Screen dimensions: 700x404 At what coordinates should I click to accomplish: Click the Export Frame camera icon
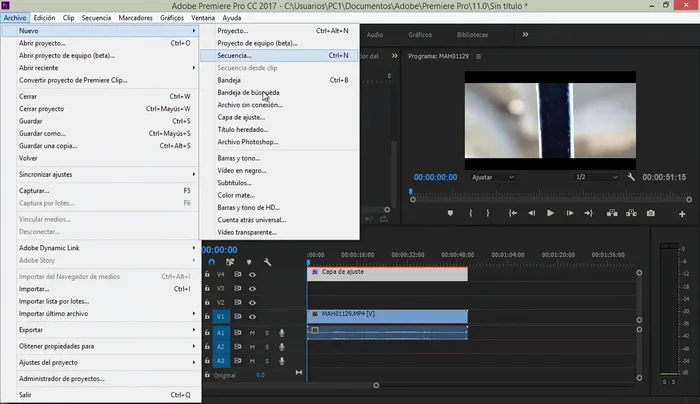650,213
